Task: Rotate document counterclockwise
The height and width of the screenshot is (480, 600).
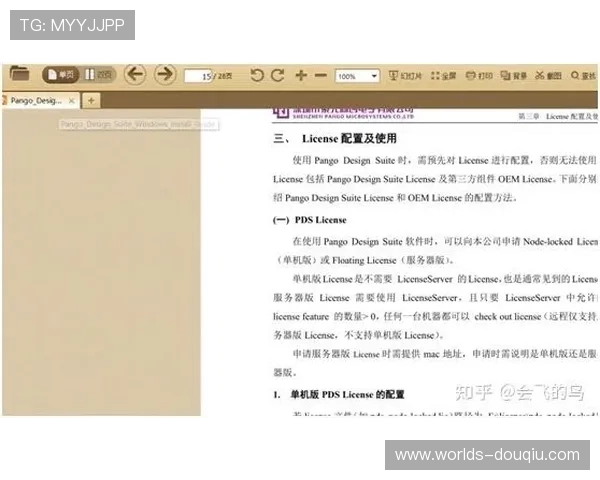Action: [x=257, y=76]
